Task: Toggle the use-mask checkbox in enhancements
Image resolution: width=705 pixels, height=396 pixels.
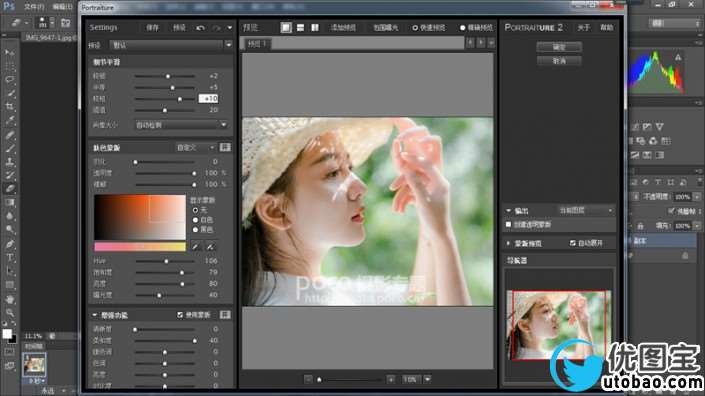Action: [x=180, y=315]
